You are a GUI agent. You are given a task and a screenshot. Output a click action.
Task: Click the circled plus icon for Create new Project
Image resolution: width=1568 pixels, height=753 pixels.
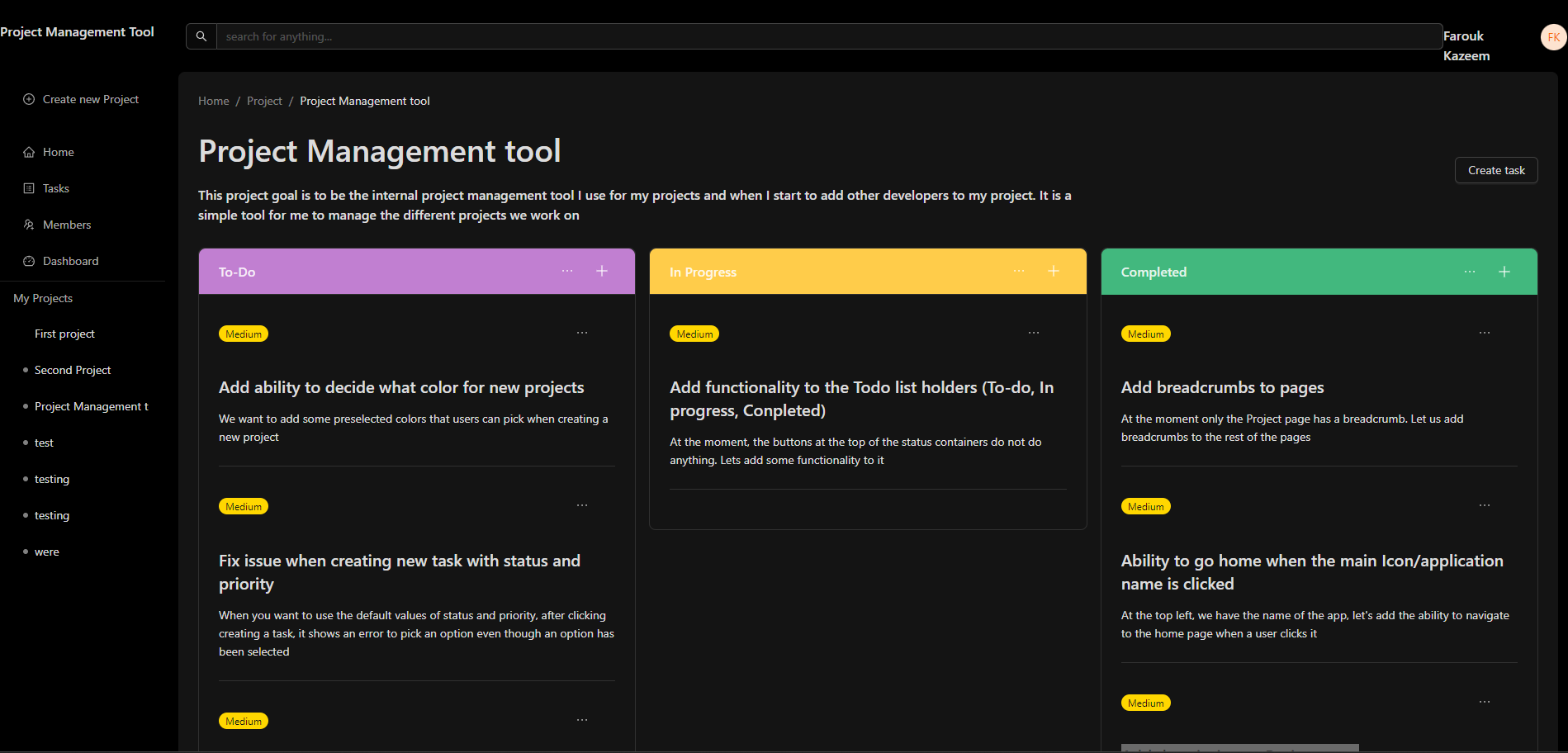pos(29,99)
